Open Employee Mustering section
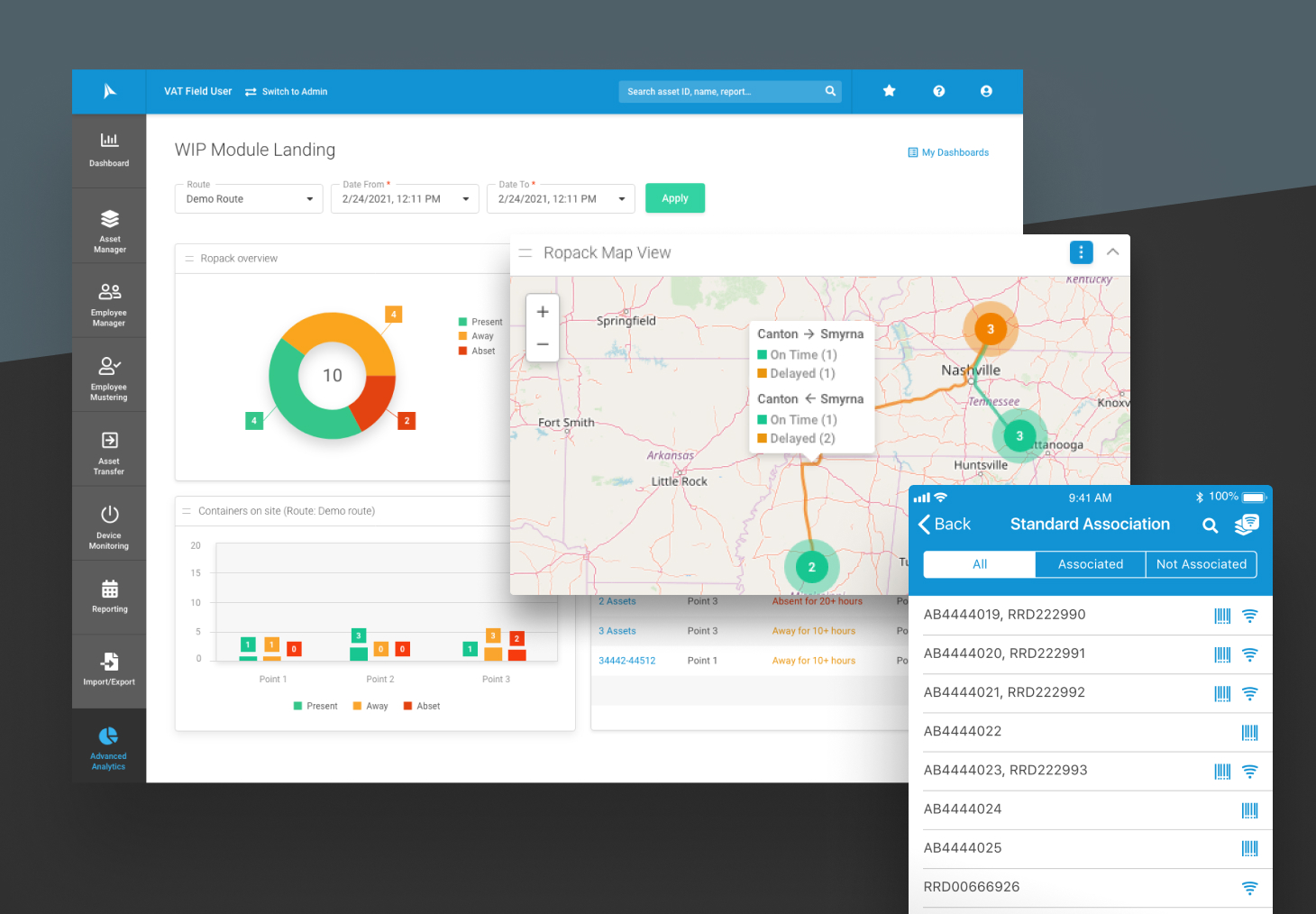The image size is (1316, 914). click(x=109, y=378)
